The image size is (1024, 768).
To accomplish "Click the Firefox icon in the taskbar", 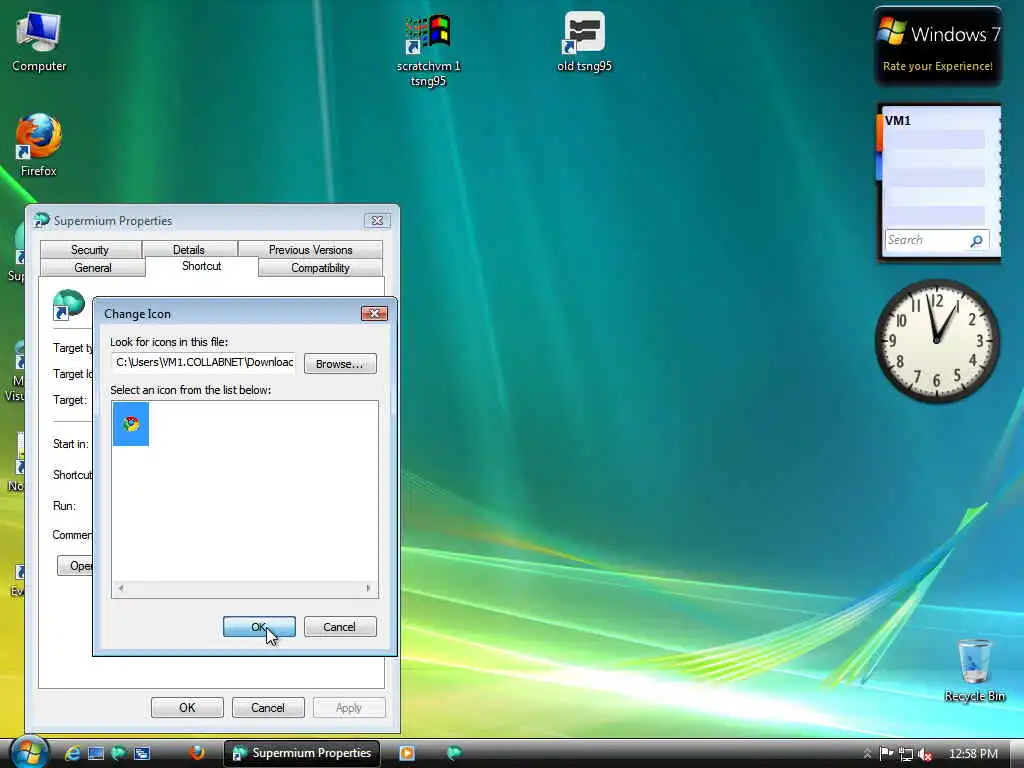I will pos(196,753).
